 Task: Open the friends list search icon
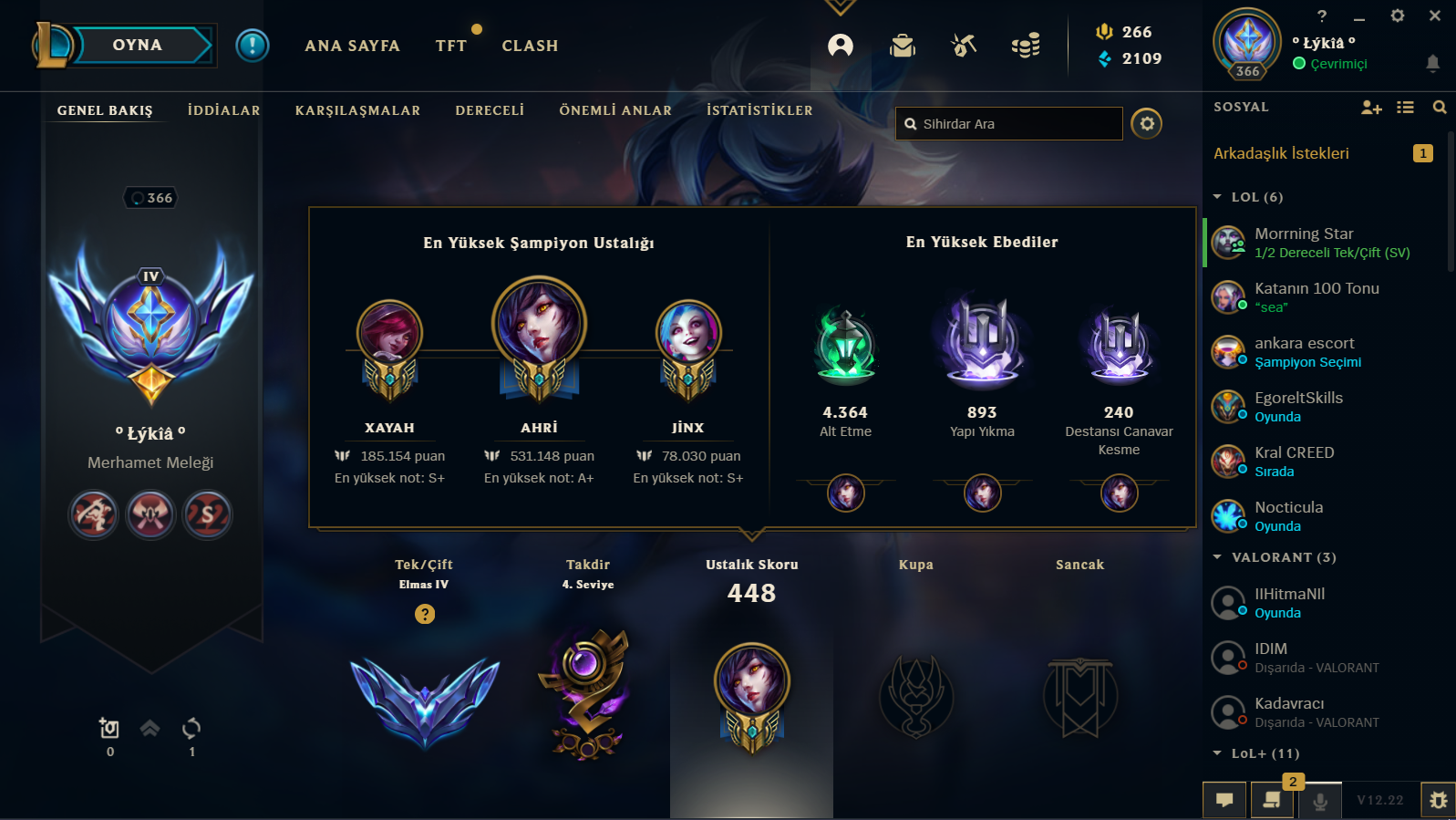[x=1440, y=108]
